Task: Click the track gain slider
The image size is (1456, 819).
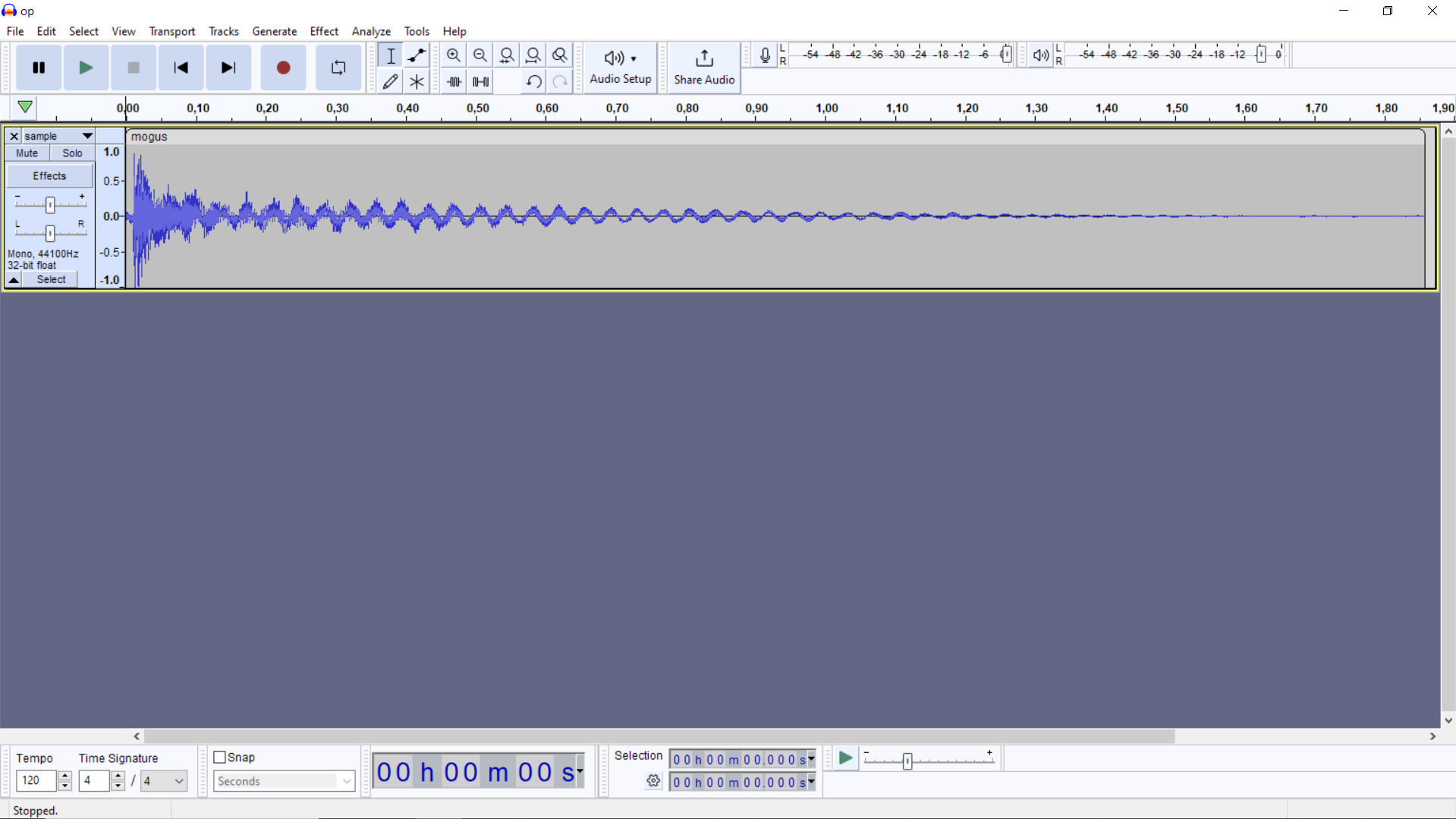Action: tap(50, 204)
